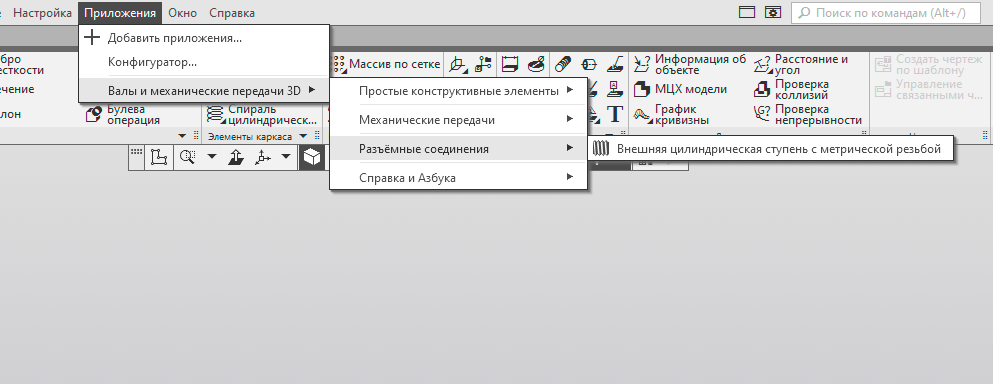Expand Механические передачи submenu
The image size is (993, 384).
click(x=459, y=120)
